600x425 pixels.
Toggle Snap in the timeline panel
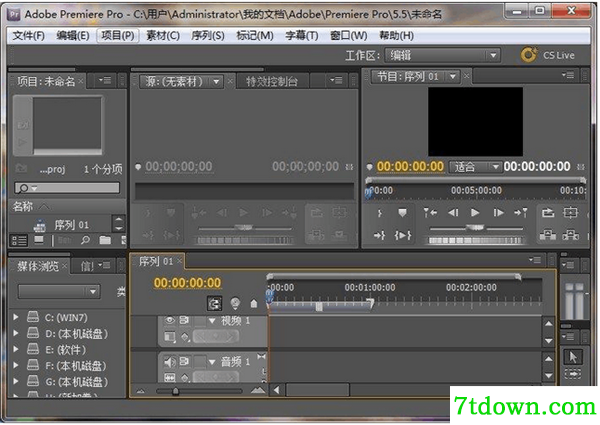click(x=215, y=304)
